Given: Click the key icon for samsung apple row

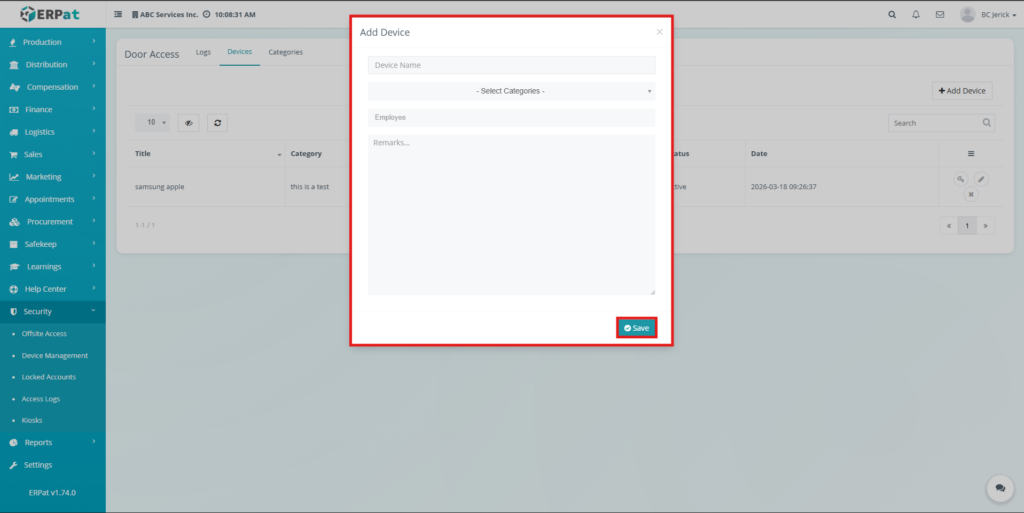Looking at the screenshot, I should pyautogui.click(x=961, y=179).
